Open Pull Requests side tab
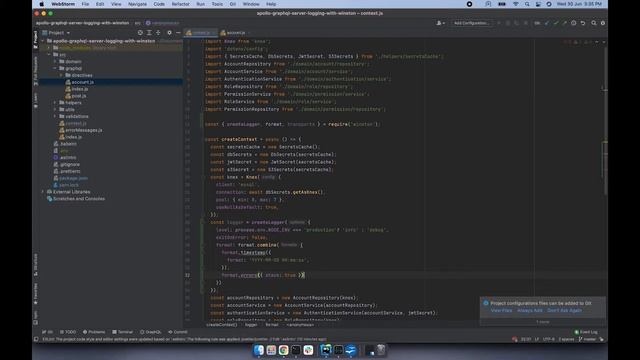 point(36,71)
